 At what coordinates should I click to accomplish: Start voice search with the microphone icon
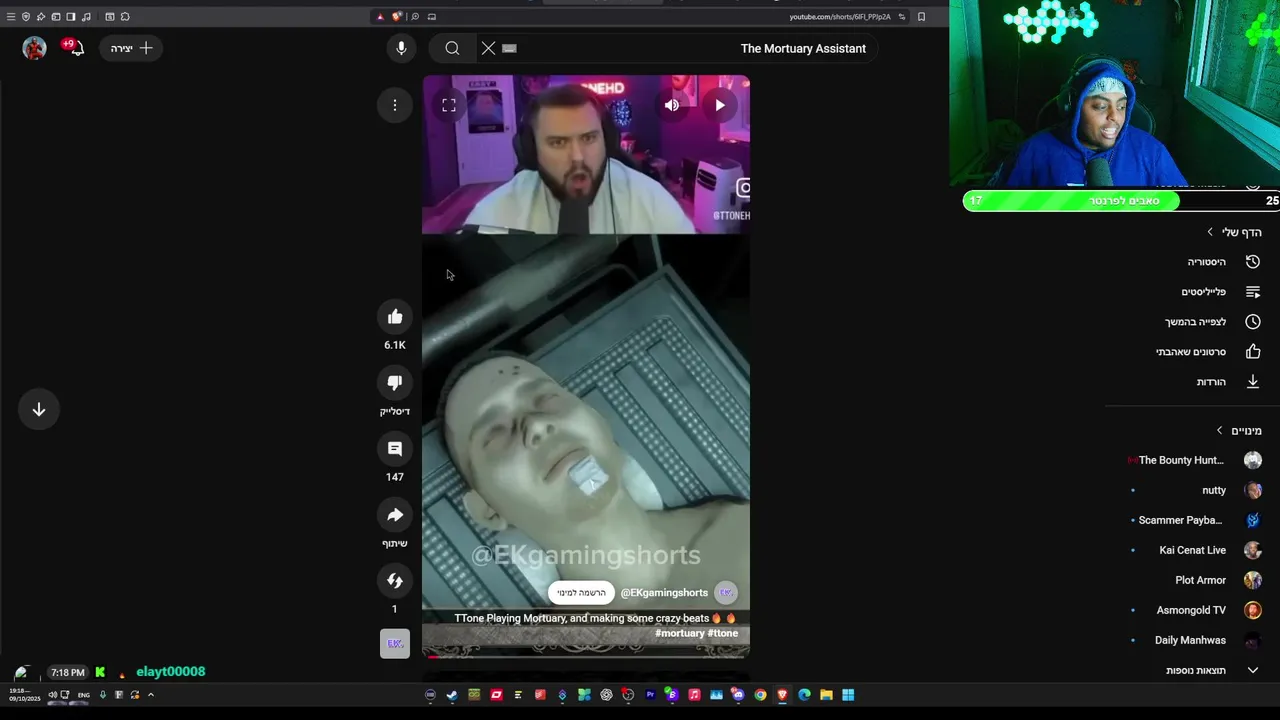401,48
